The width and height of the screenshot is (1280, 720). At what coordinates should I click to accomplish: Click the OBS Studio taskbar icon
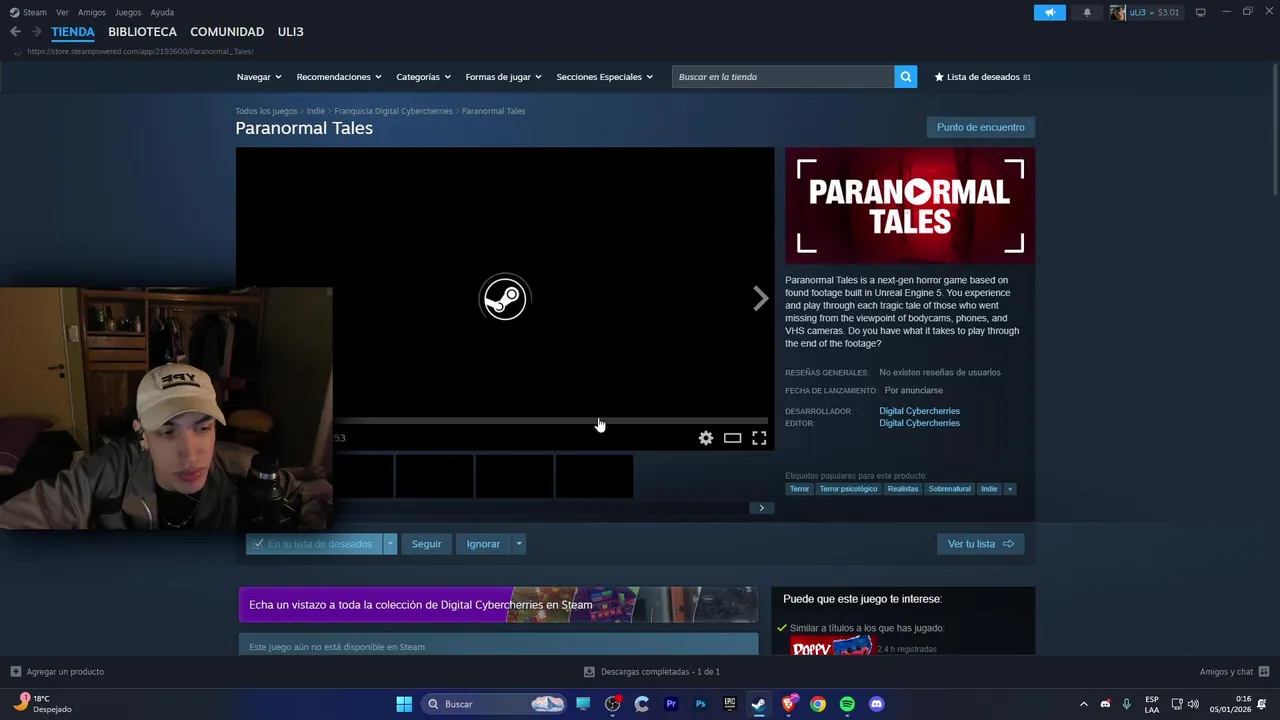[x=613, y=704]
